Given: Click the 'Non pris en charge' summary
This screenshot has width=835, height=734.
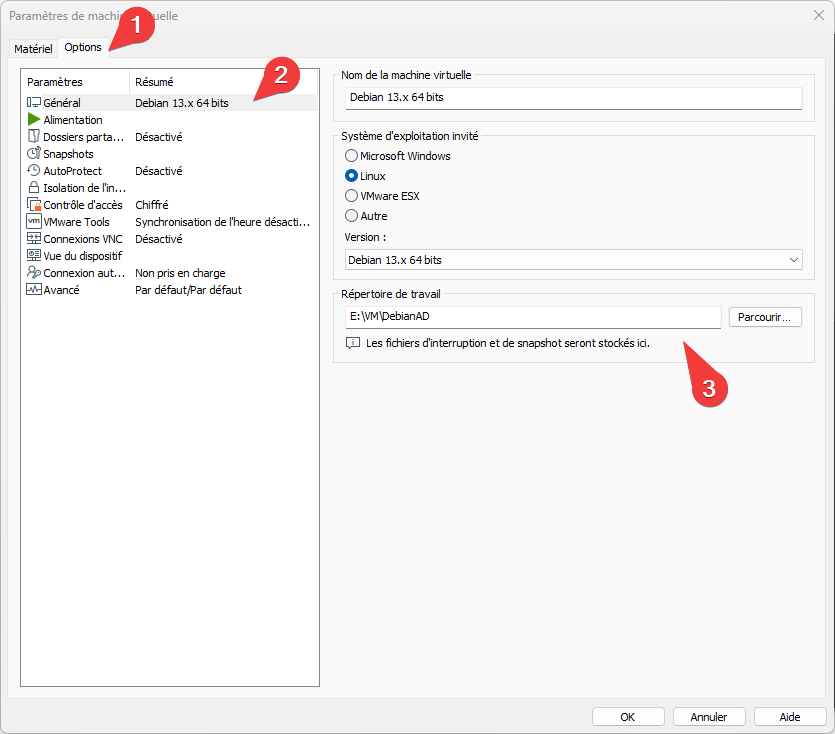Looking at the screenshot, I should pos(180,273).
